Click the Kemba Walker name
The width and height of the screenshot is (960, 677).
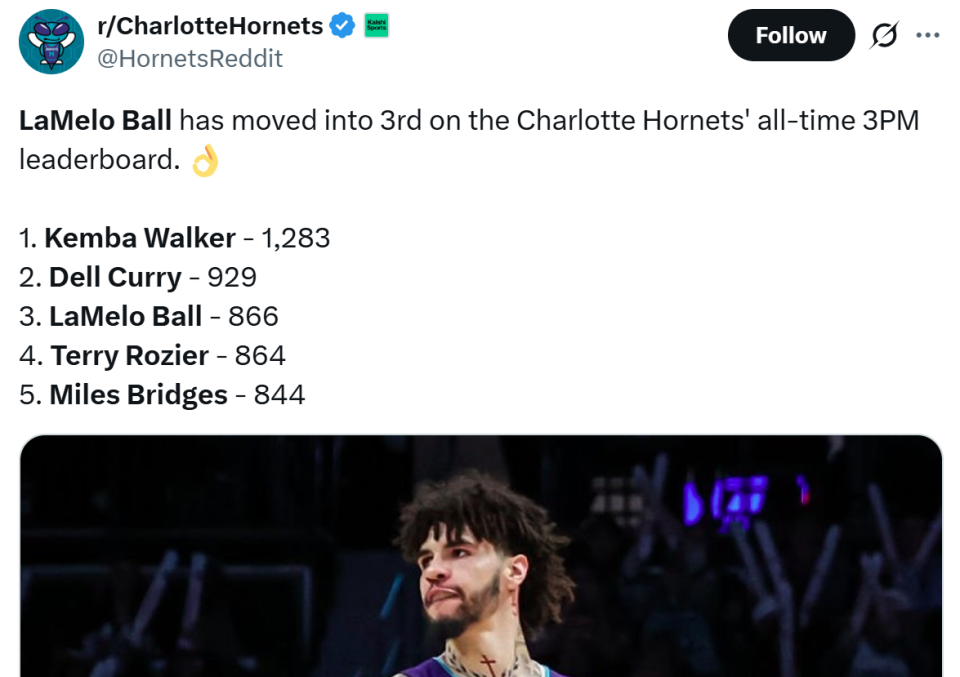pyautogui.click(x=140, y=238)
